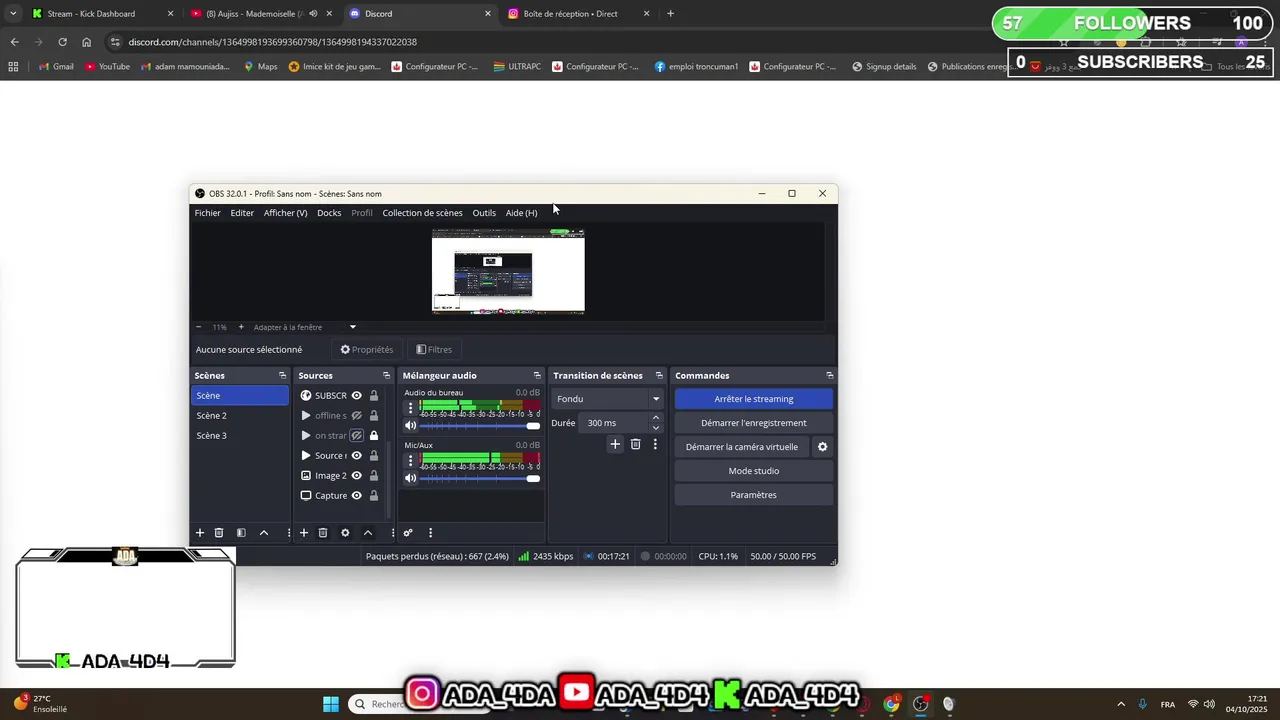The image size is (1280, 720).
Task: Switch to the Stream - Kick Dashboard tab
Action: pyautogui.click(x=100, y=14)
